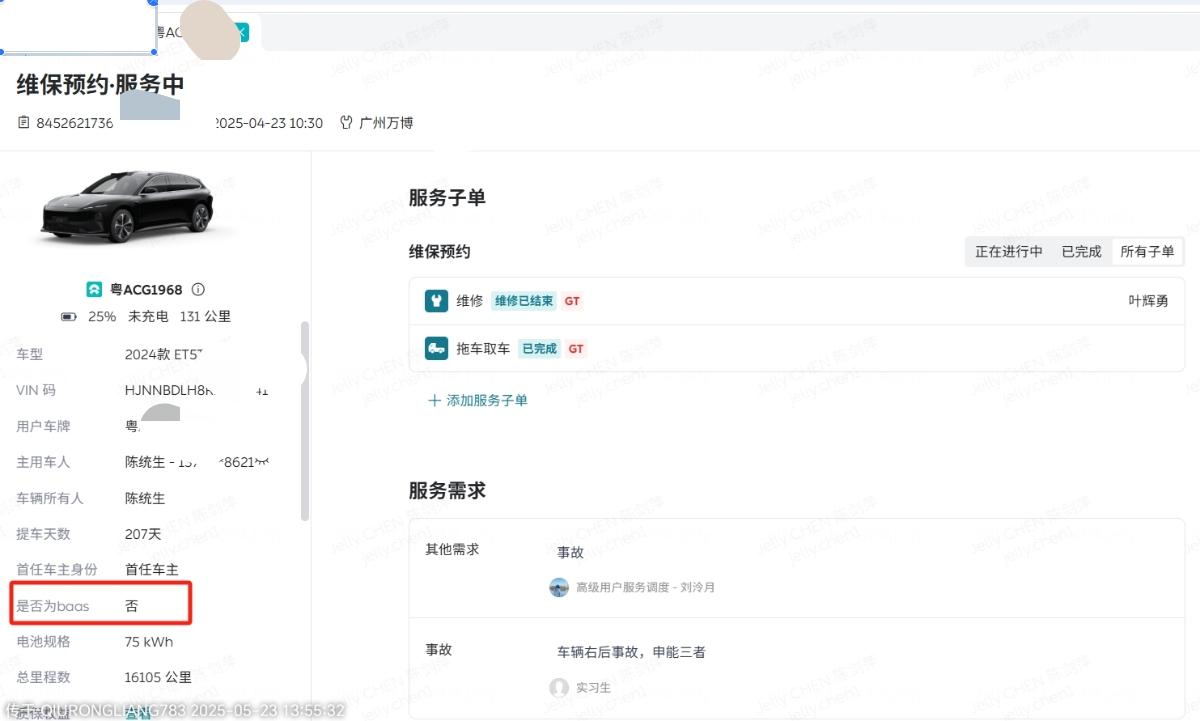Click the 维保预约·服务中 page title
This screenshot has width=1200, height=721.
[x=100, y=84]
